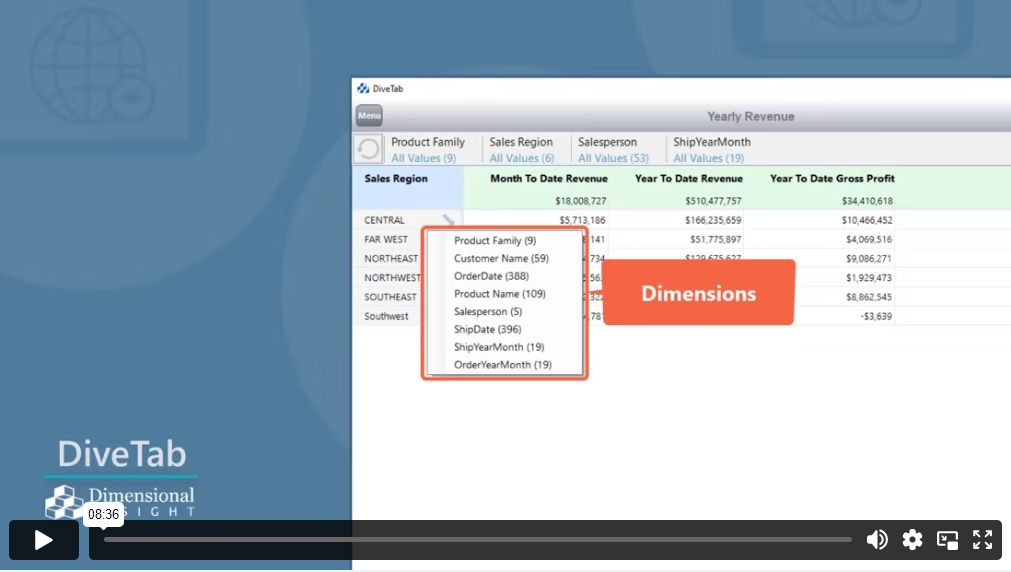Image resolution: width=1011 pixels, height=572 pixels.
Task: Click CENTRAL gross profit $10,466,452
Action: pyautogui.click(x=867, y=221)
